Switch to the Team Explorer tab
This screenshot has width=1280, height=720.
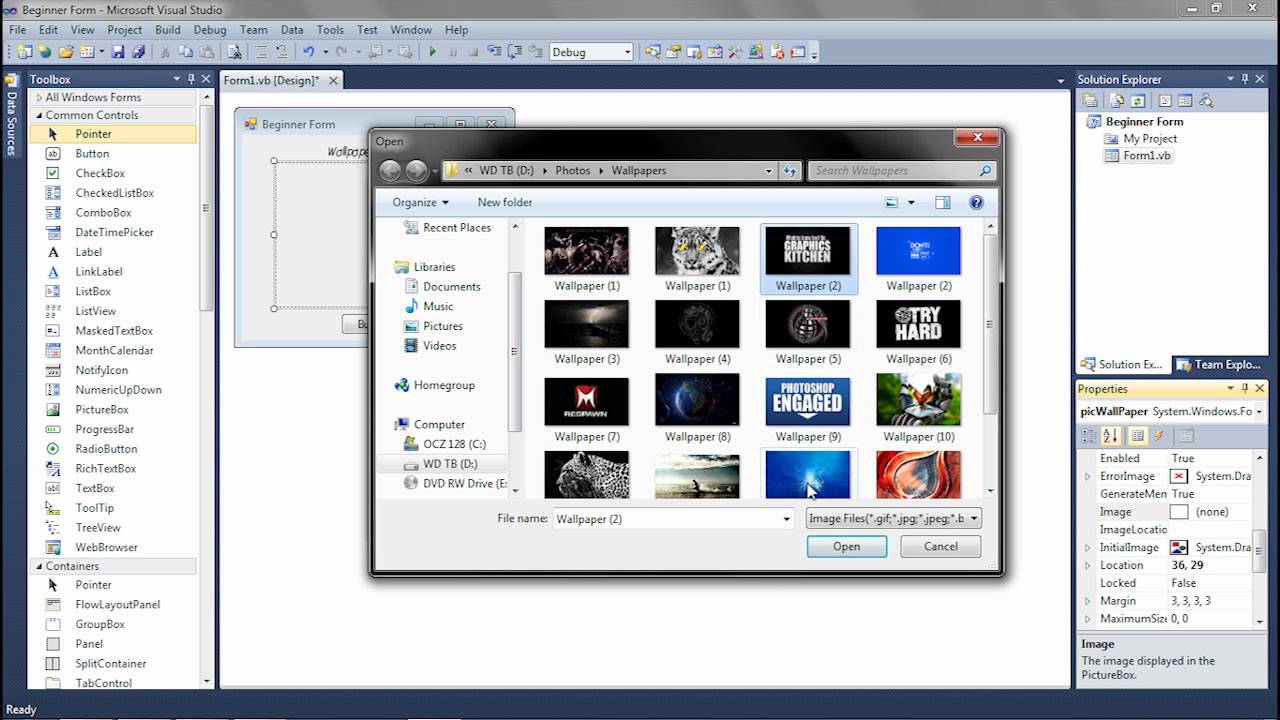tap(1221, 365)
